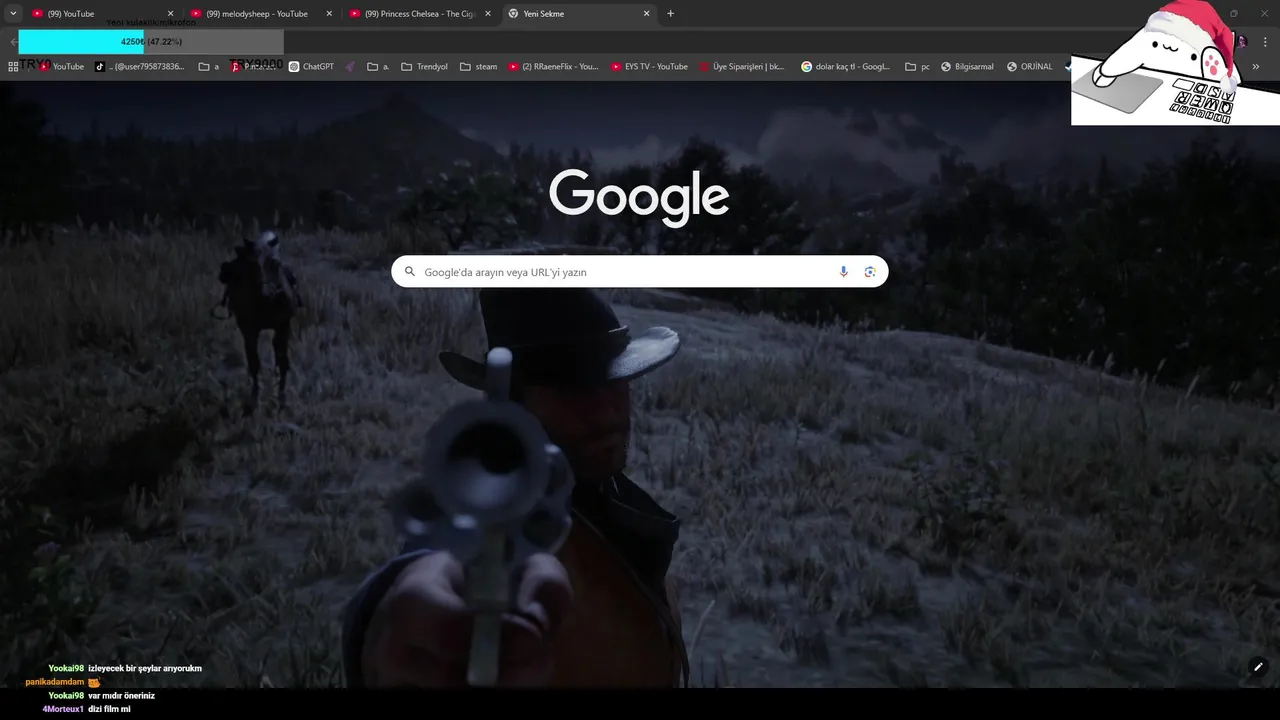
Task: Click chat username panikadamdam
Action: point(55,682)
